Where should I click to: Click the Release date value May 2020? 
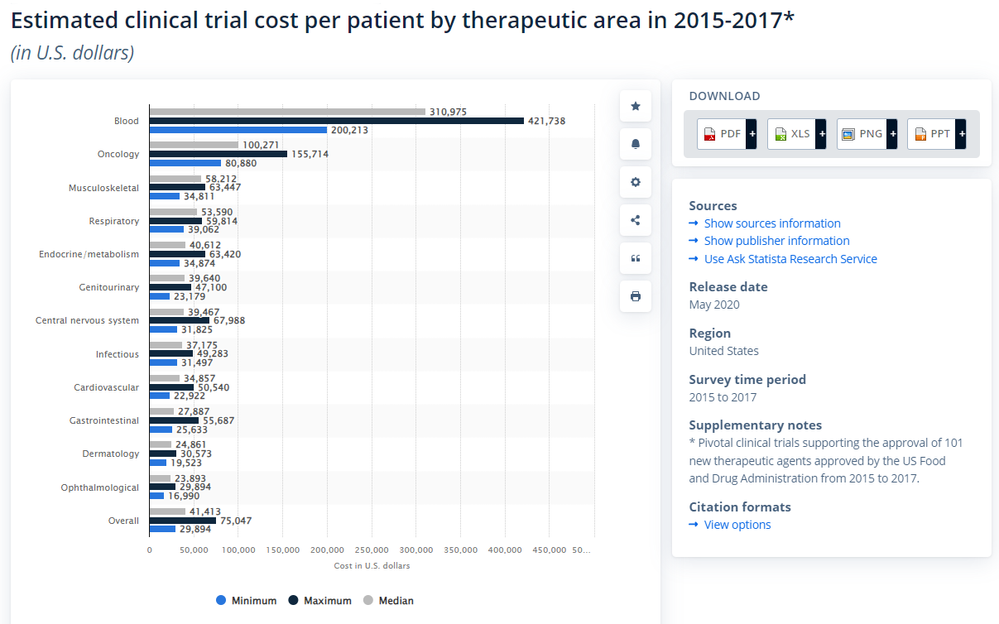click(714, 305)
